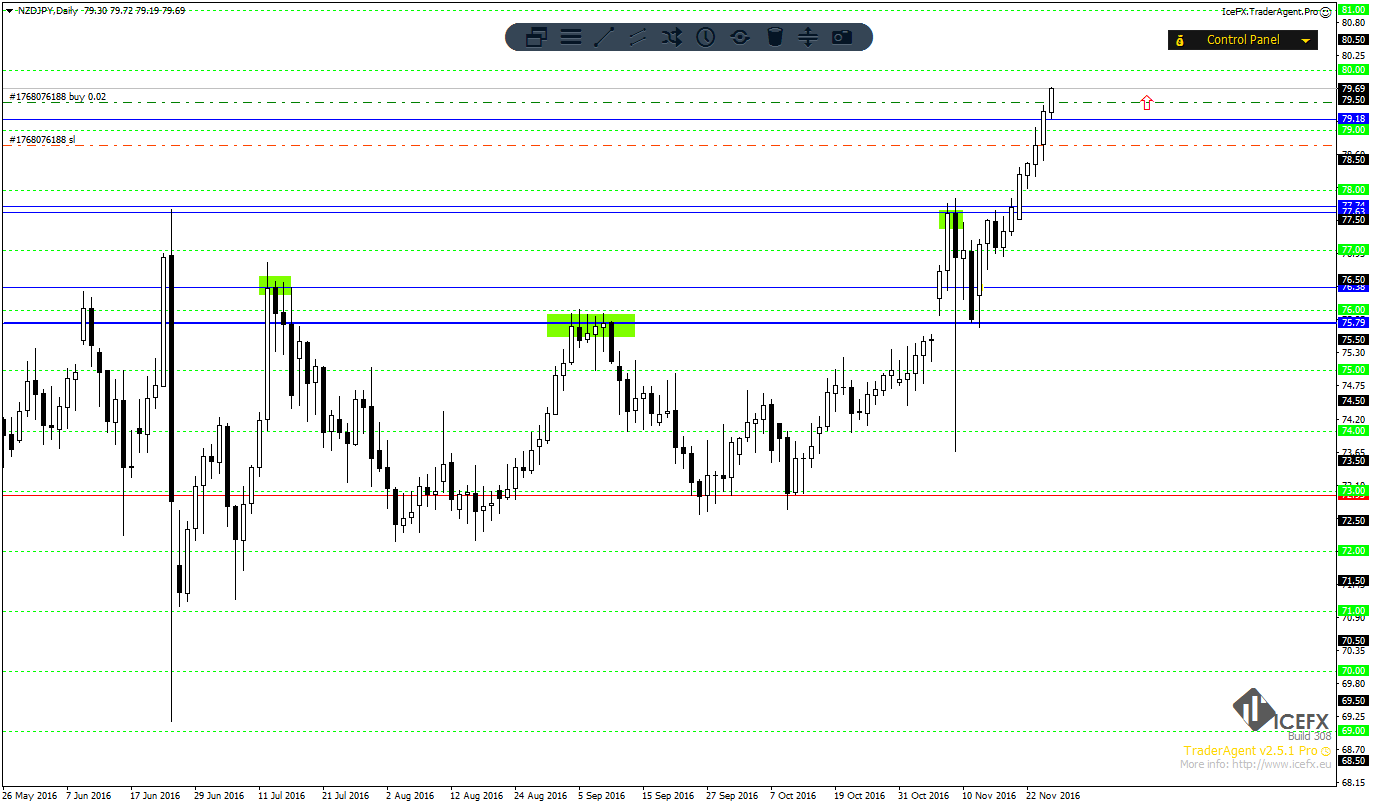The height and width of the screenshot is (807, 1376).
Task: Click the vertical compress arrows icon
Action: click(x=808, y=37)
